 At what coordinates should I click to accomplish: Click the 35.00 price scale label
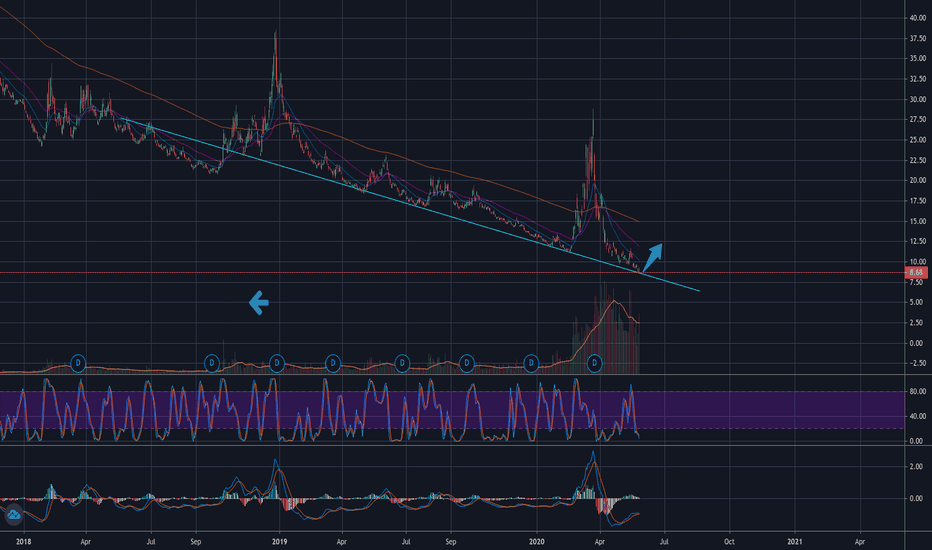point(917,59)
